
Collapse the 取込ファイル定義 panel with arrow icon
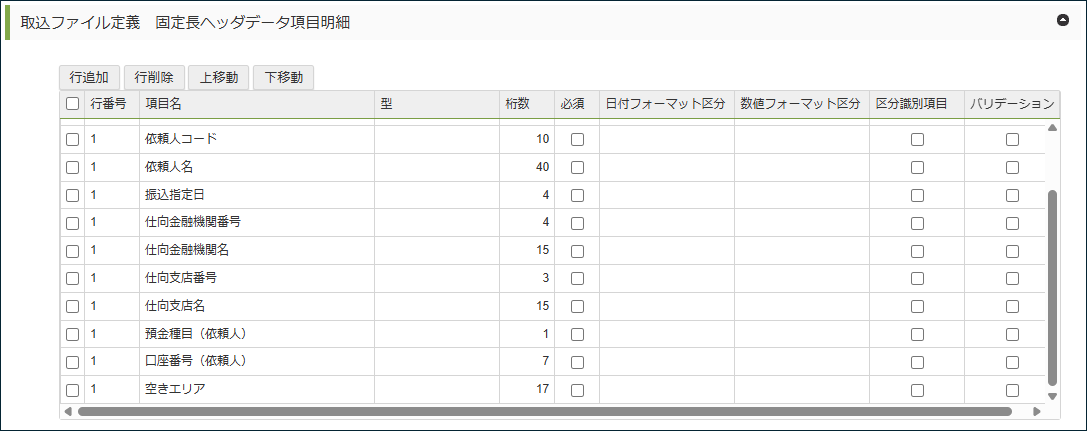coord(1063,20)
